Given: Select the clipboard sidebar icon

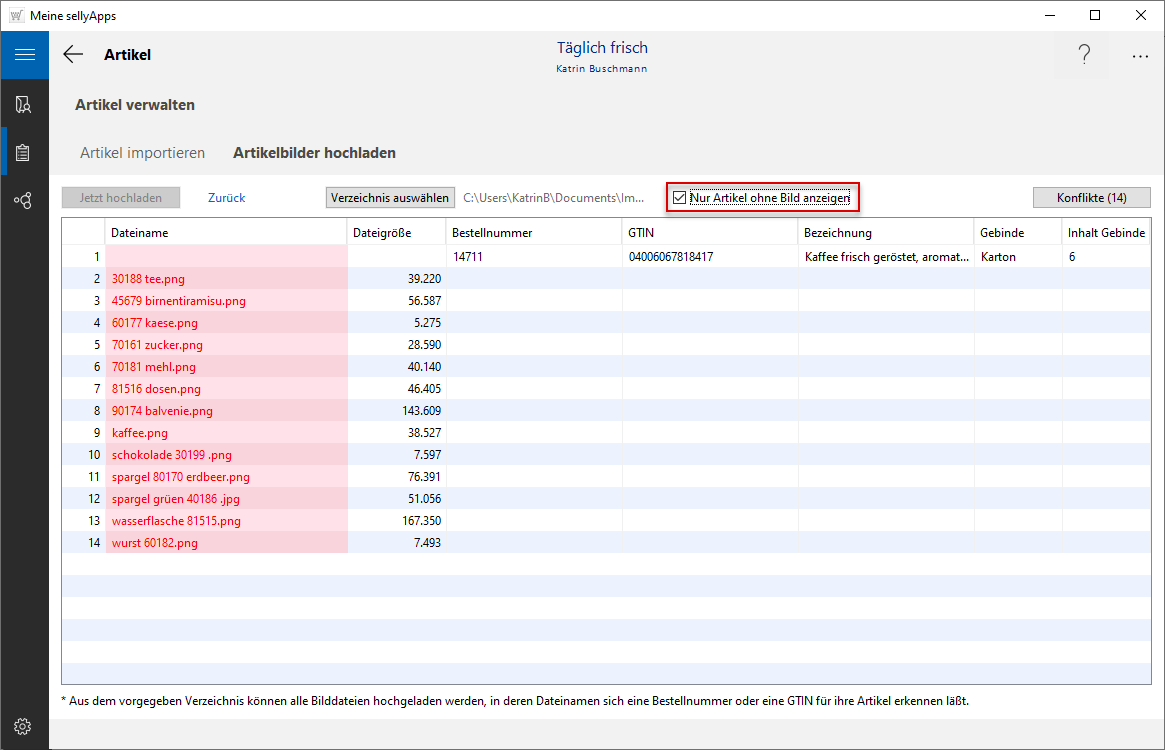Looking at the screenshot, I should tap(24, 153).
